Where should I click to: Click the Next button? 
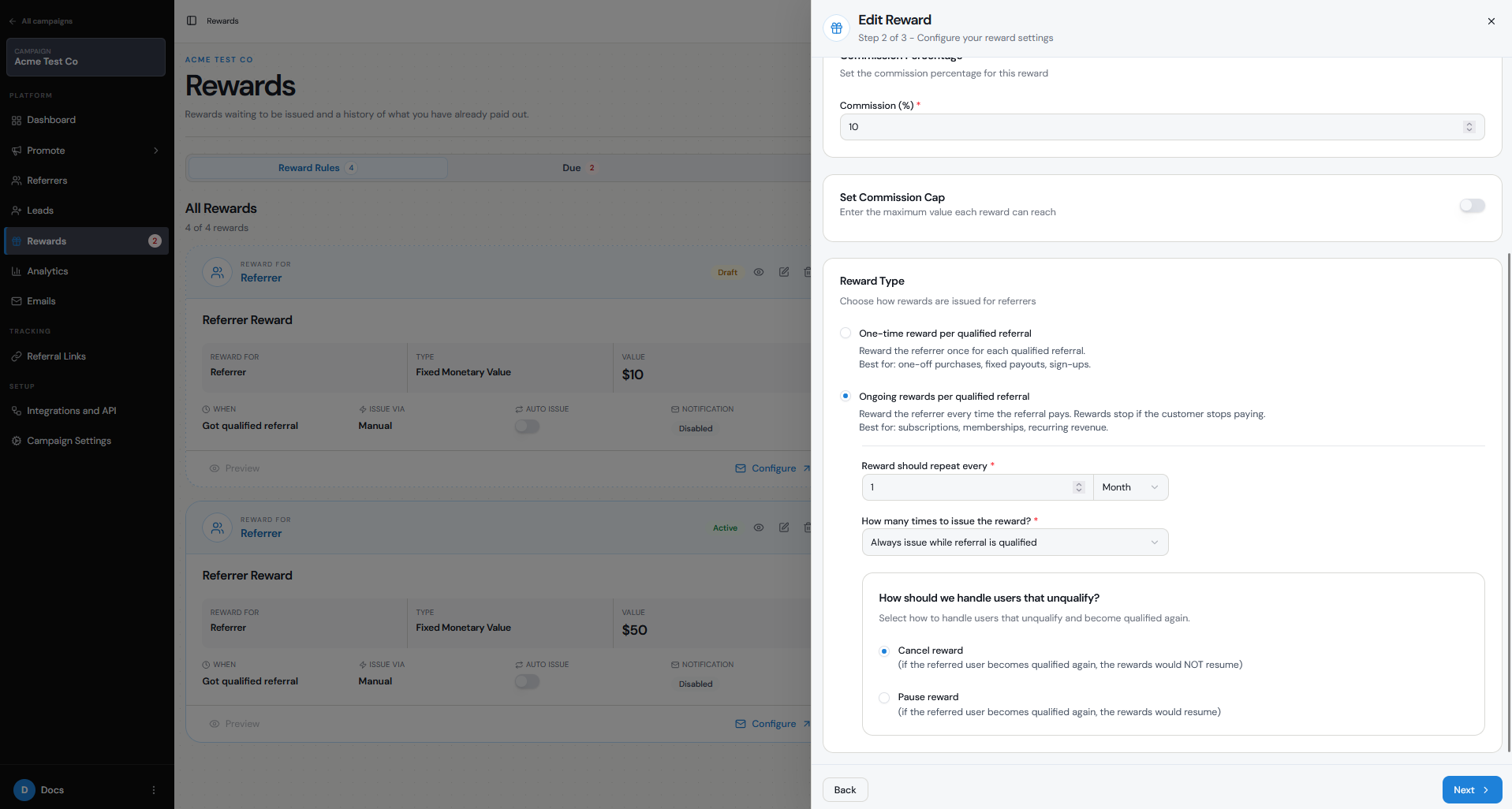[1472, 790]
